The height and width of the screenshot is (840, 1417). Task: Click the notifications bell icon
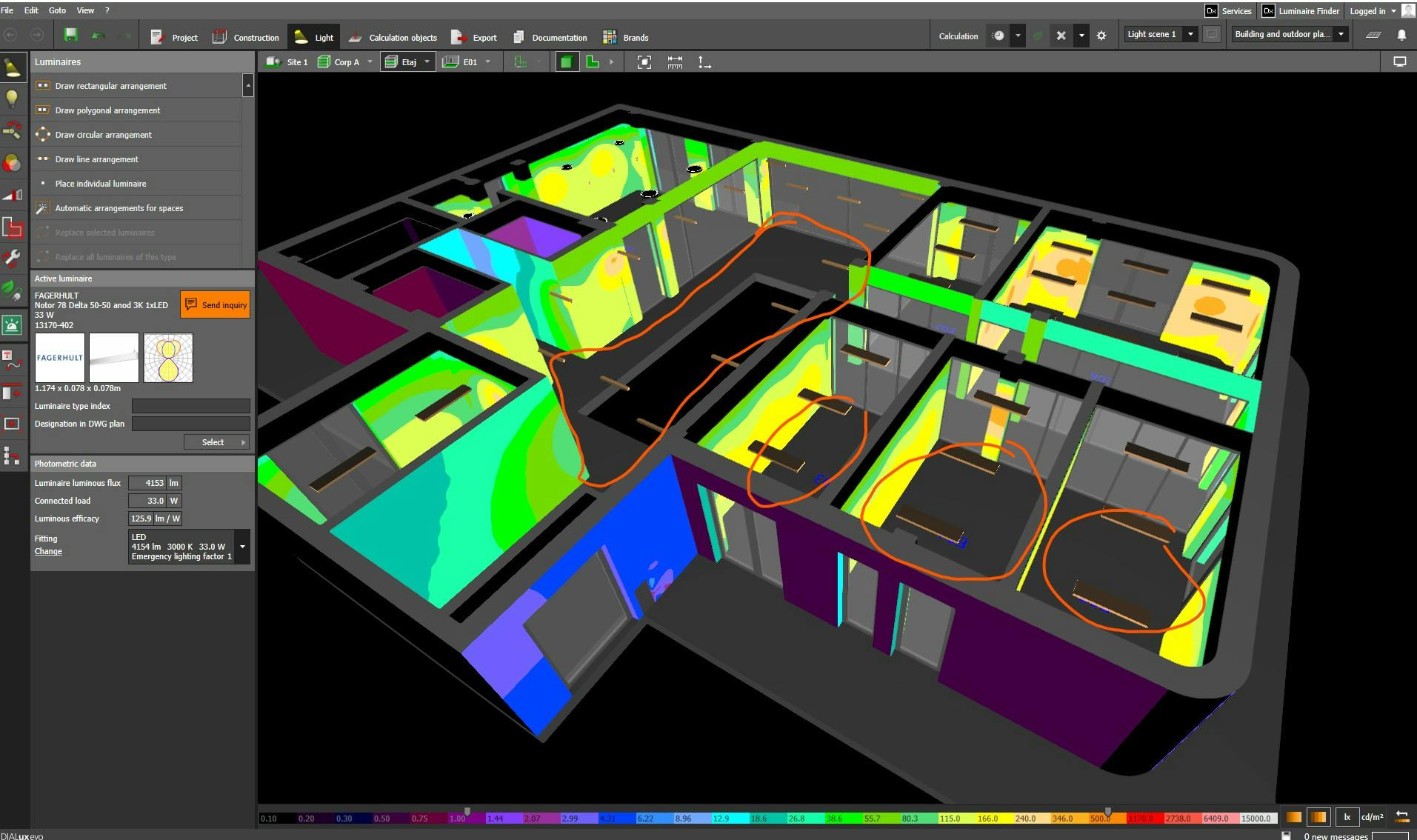coord(1401,35)
